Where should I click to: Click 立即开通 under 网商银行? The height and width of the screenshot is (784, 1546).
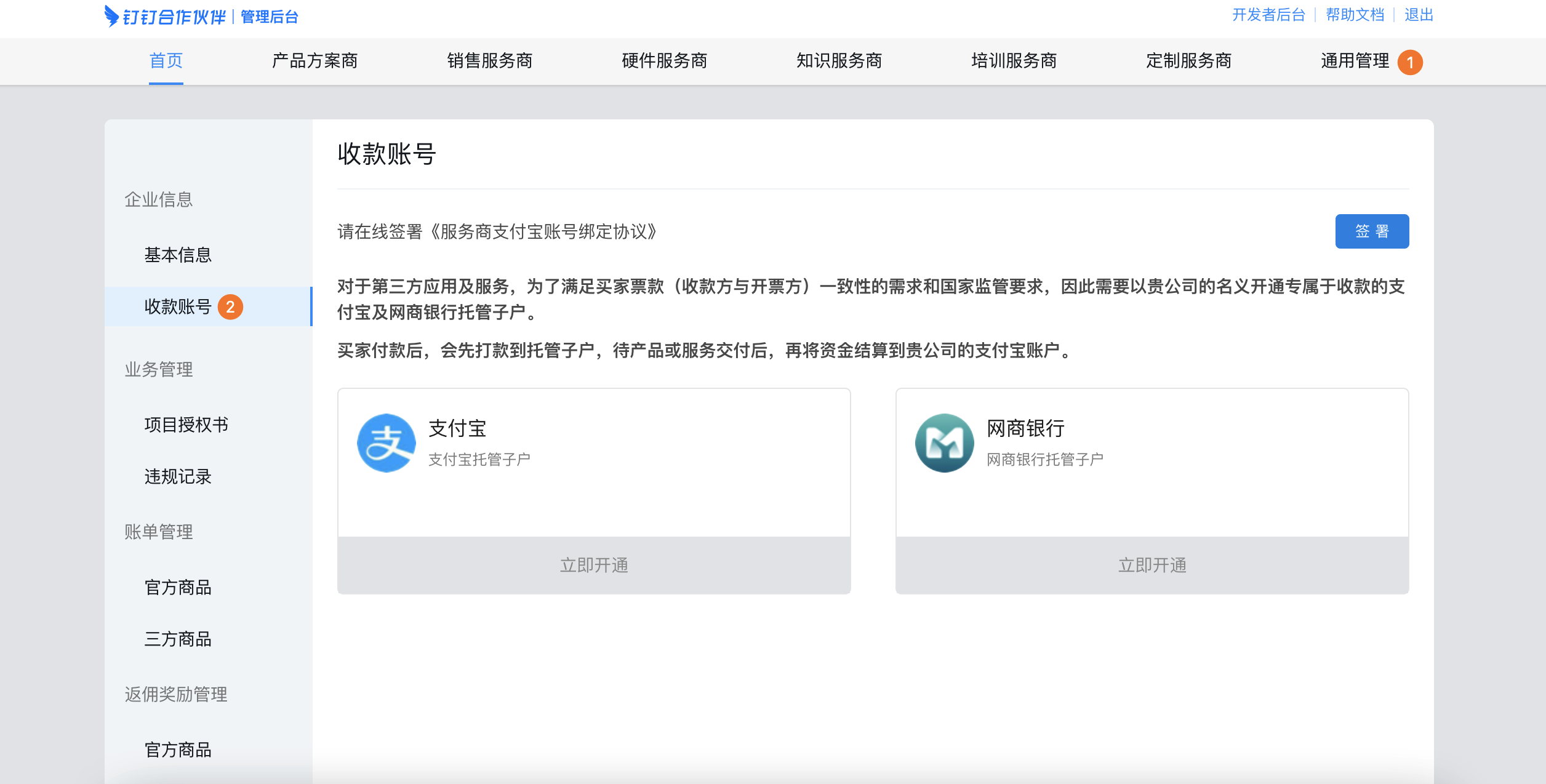1152,565
